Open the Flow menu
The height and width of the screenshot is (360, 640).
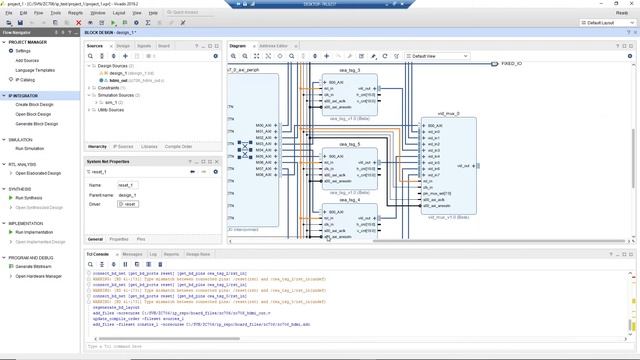click(x=38, y=13)
